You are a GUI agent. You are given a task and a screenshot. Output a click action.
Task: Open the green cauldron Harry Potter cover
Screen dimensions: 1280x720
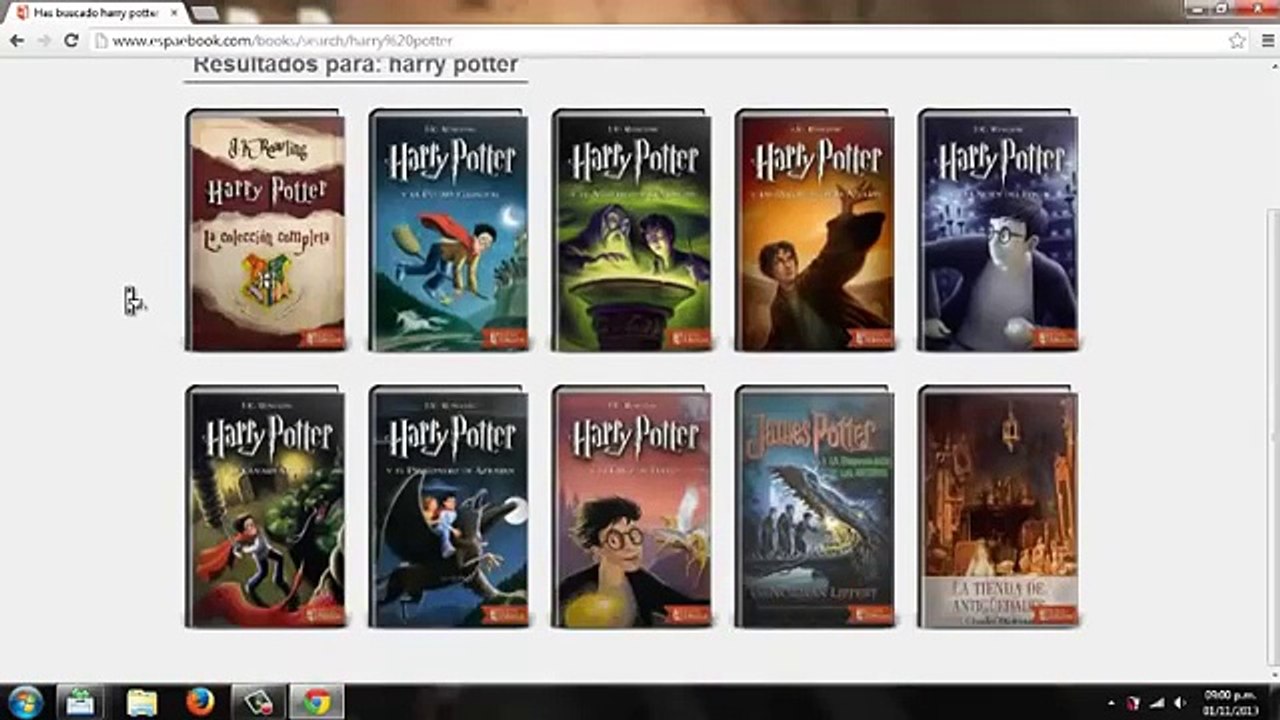point(632,230)
